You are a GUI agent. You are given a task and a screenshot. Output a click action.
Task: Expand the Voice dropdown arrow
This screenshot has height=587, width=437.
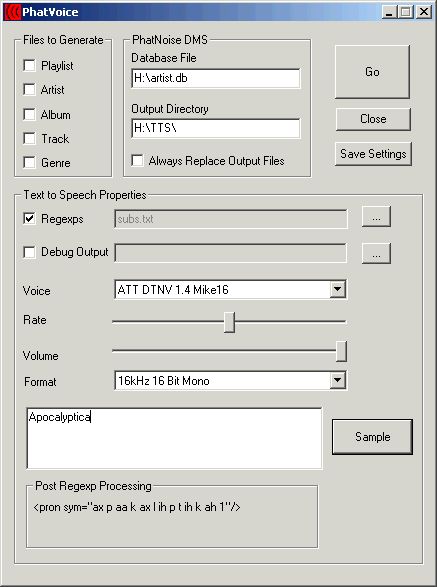[x=337, y=289]
